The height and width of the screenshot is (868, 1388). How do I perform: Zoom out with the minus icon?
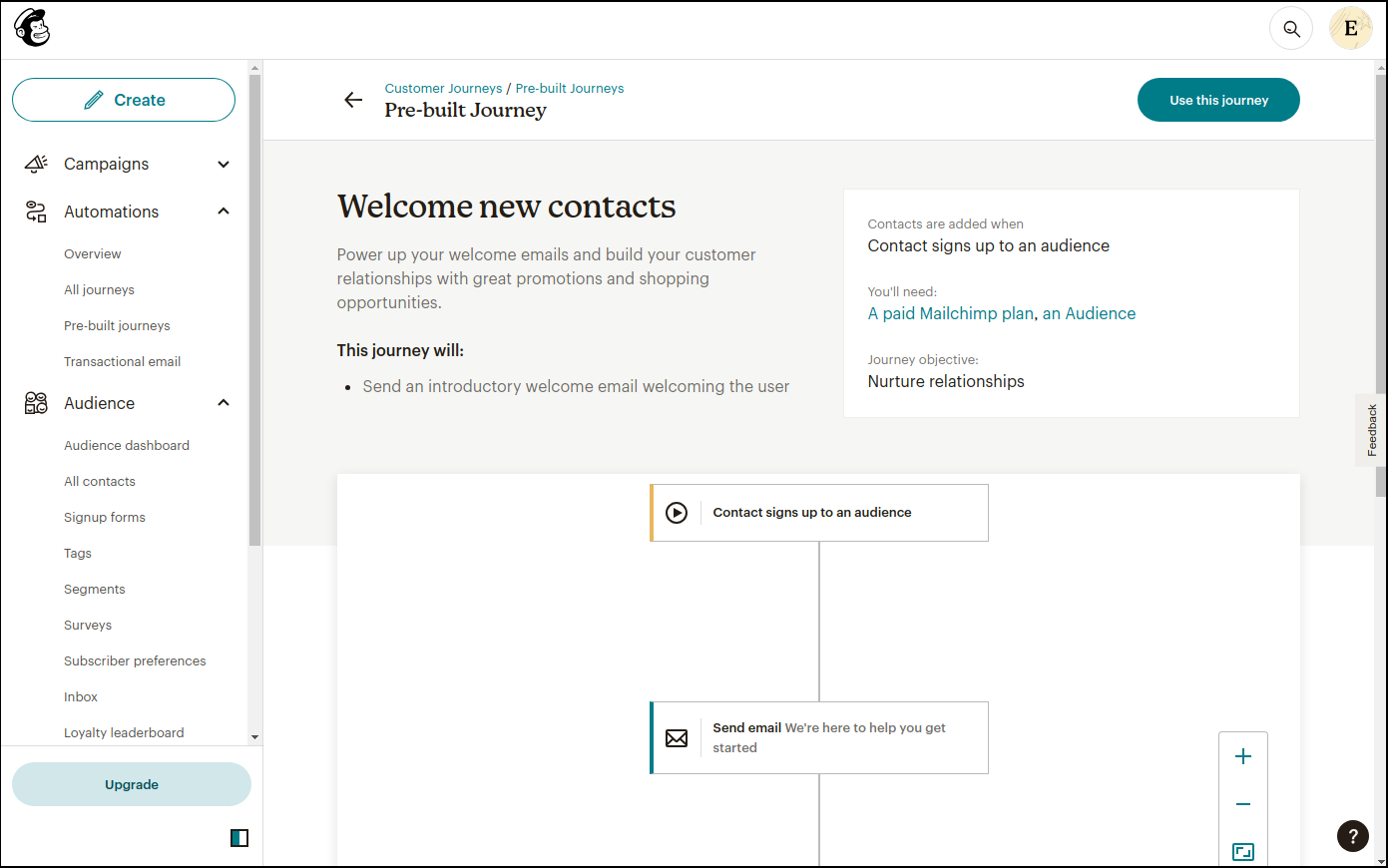(x=1243, y=804)
